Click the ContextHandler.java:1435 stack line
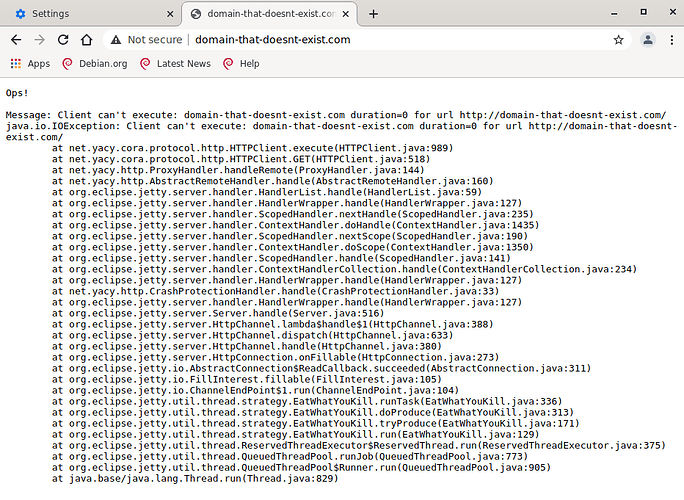This screenshot has height=500, width=684. 296,225
